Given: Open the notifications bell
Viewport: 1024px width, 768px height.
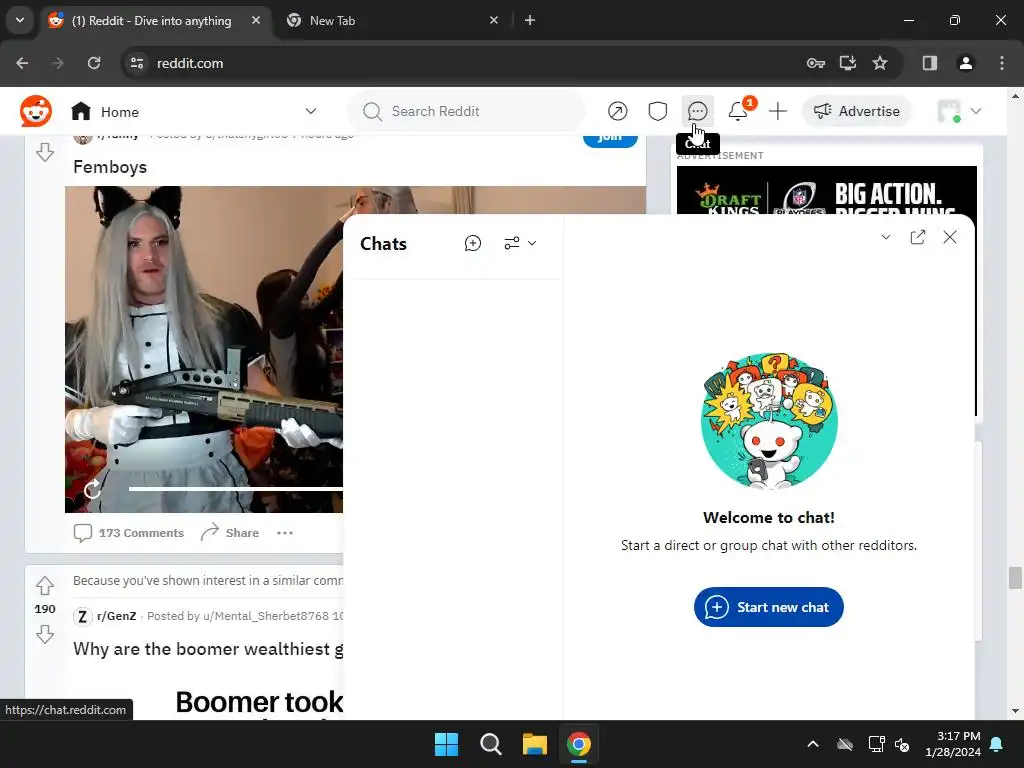Looking at the screenshot, I should pyautogui.click(x=738, y=111).
